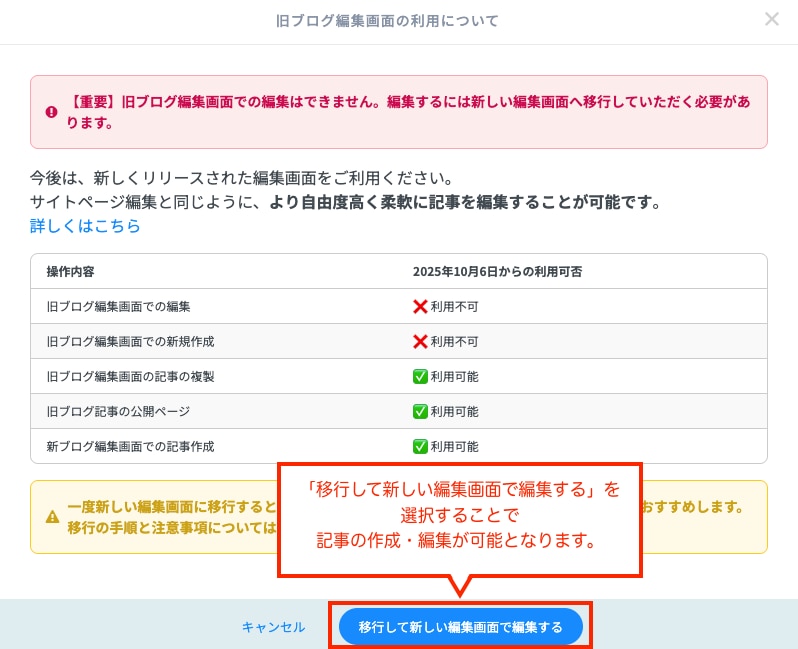Select the 旧ブログ編集画面での新規作成 row label
This screenshot has height=649, width=798.
pos(130,341)
